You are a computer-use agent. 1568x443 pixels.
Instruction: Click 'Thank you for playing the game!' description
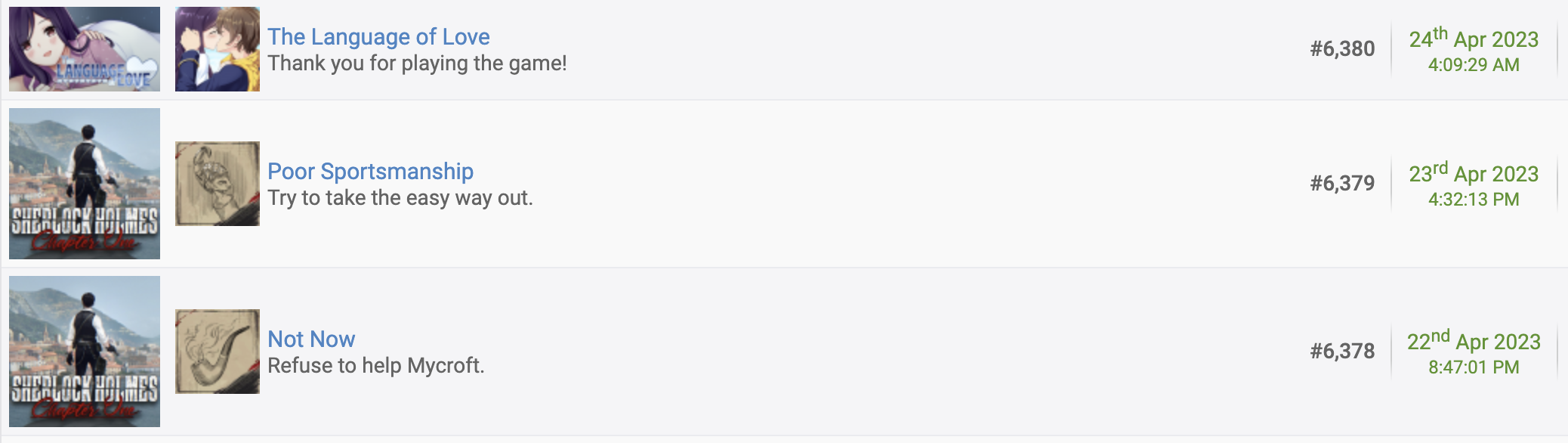tap(417, 63)
